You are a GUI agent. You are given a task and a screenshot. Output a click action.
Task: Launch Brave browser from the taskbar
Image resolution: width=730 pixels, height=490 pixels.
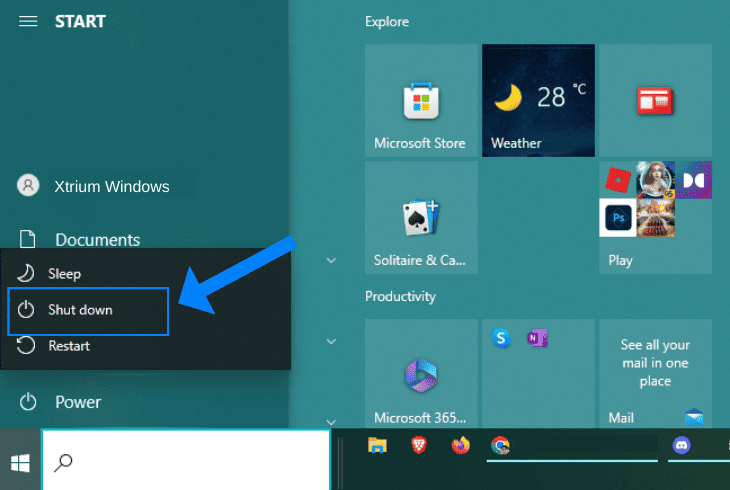point(419,445)
